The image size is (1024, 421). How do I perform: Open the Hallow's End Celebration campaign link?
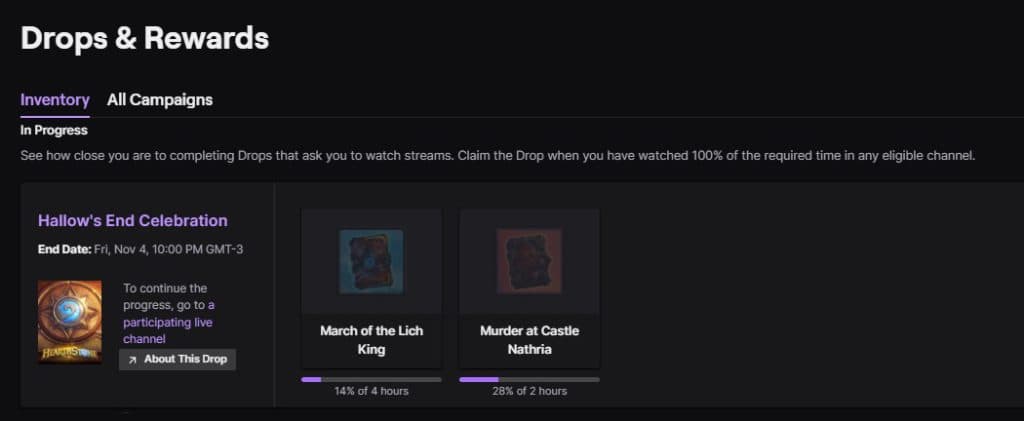pyautogui.click(x=133, y=221)
